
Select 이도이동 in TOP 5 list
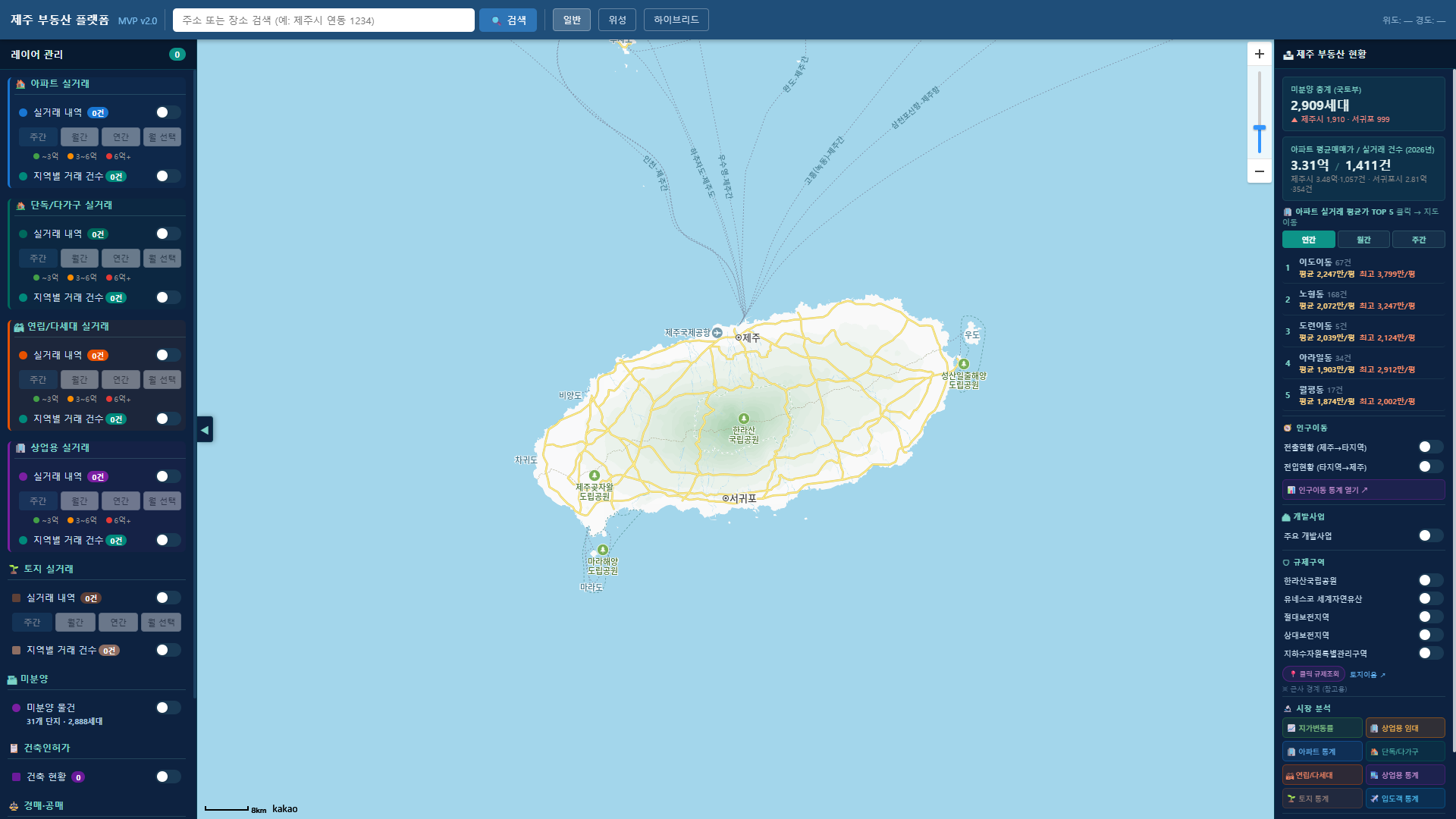point(1363,268)
